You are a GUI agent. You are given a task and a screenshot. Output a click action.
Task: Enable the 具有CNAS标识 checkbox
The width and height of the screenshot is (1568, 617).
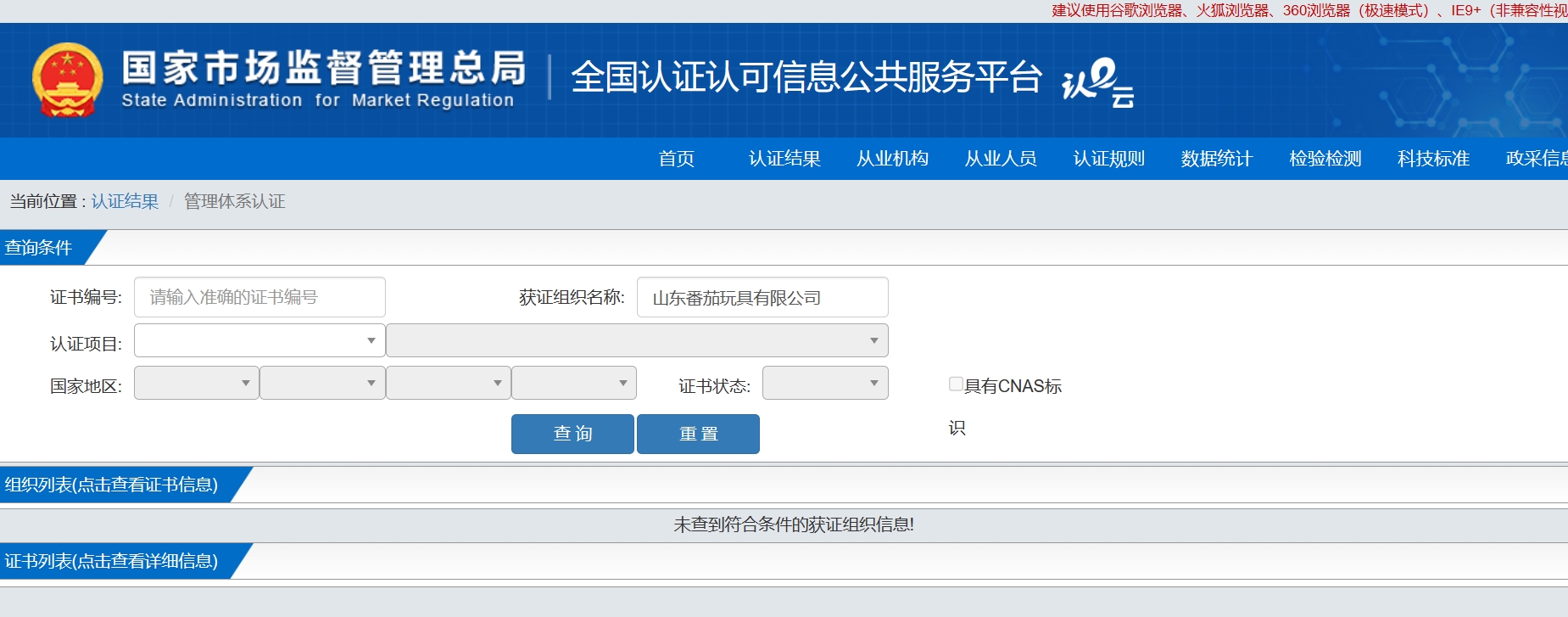(x=956, y=384)
